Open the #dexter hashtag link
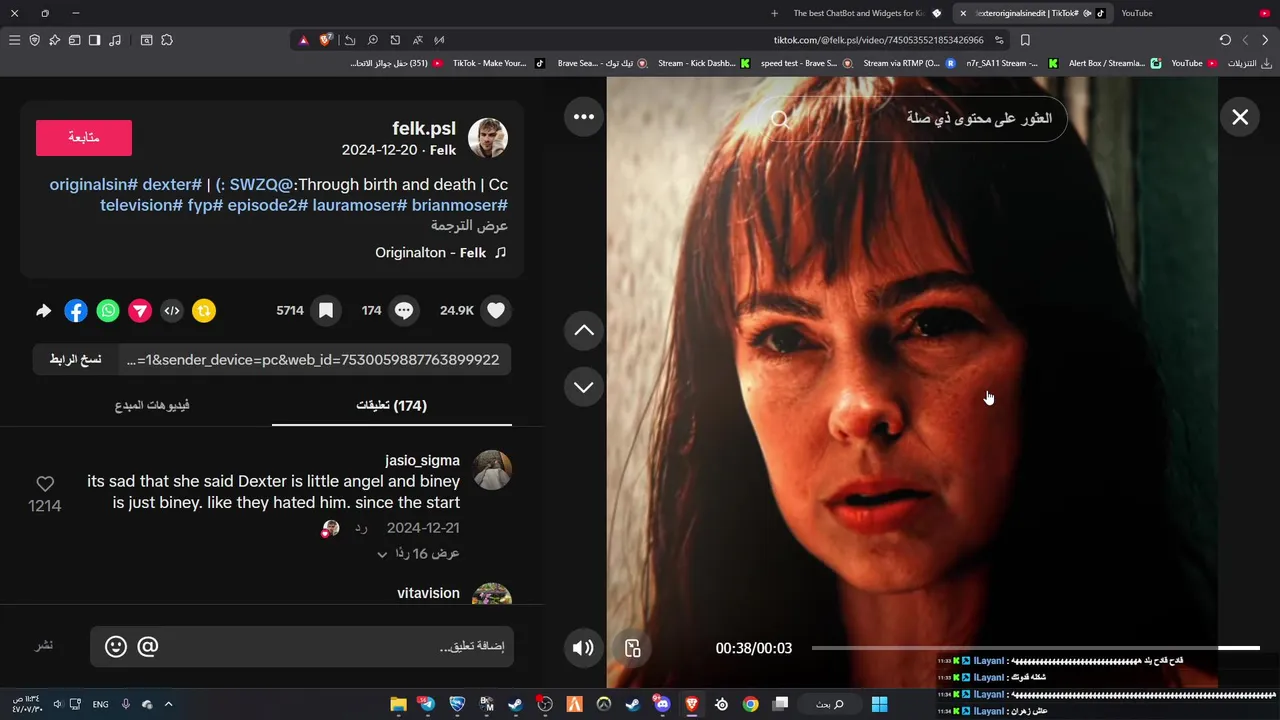Screen dimensions: 1280x720 coord(172,185)
